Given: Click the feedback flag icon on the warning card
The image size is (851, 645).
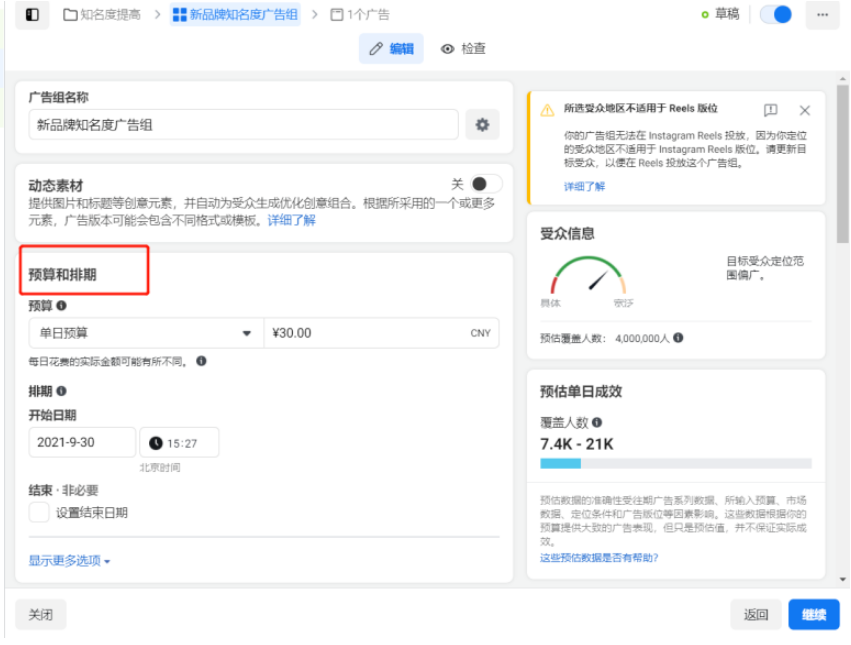Looking at the screenshot, I should coord(772,109).
